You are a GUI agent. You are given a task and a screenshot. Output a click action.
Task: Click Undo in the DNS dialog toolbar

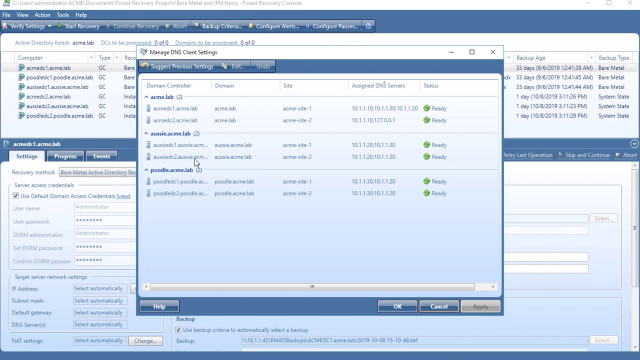click(263, 66)
